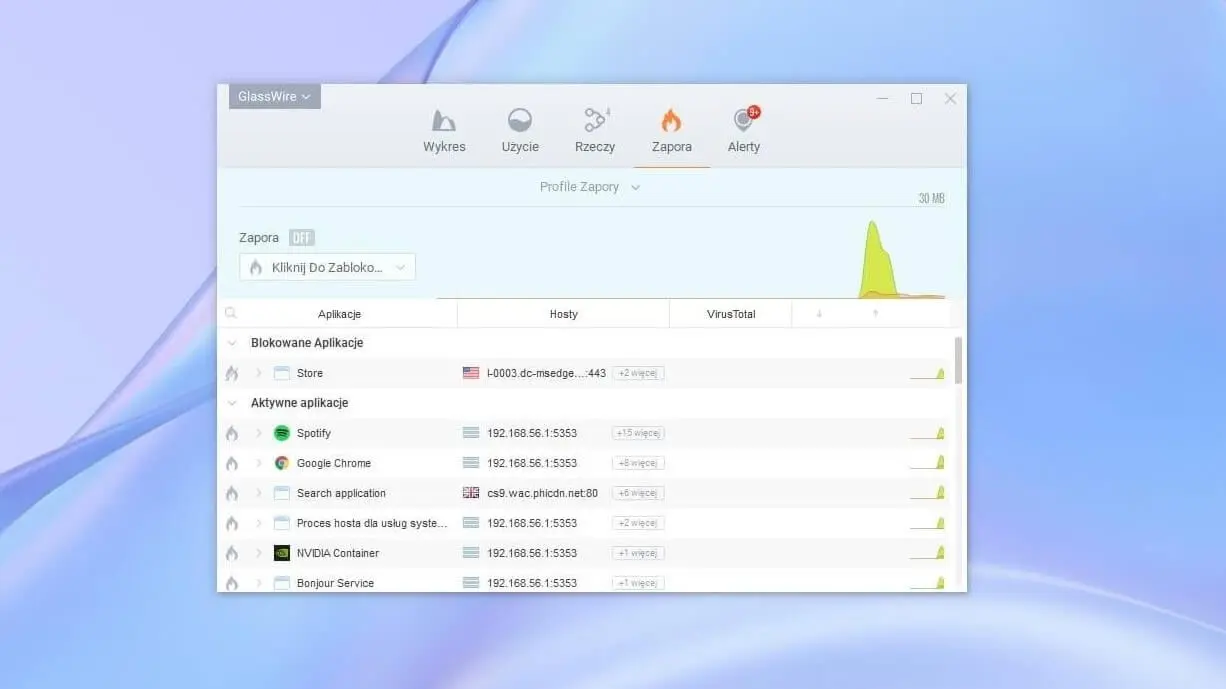Toggle firewall flame for Bonjour Service
This screenshot has width=1226, height=689.
[x=232, y=583]
